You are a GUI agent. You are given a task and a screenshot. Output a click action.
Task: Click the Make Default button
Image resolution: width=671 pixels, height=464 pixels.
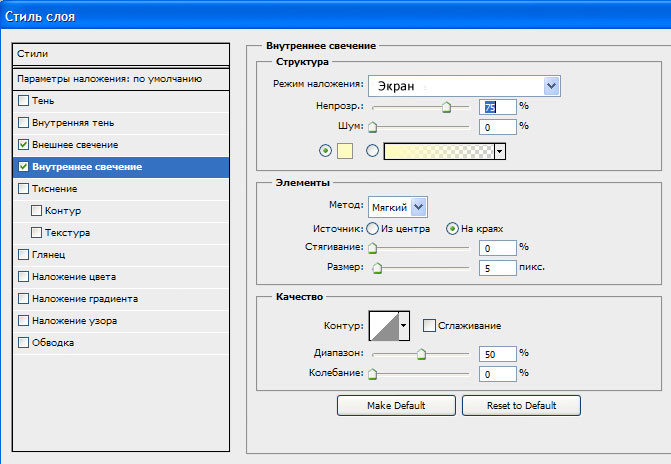(396, 405)
